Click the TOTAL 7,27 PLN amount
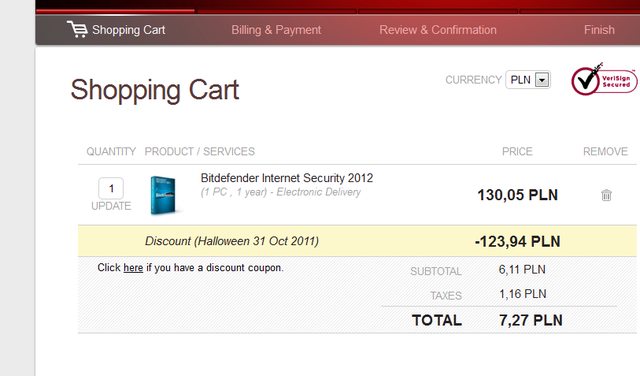Image resolution: width=640 pixels, height=376 pixels. tap(531, 320)
